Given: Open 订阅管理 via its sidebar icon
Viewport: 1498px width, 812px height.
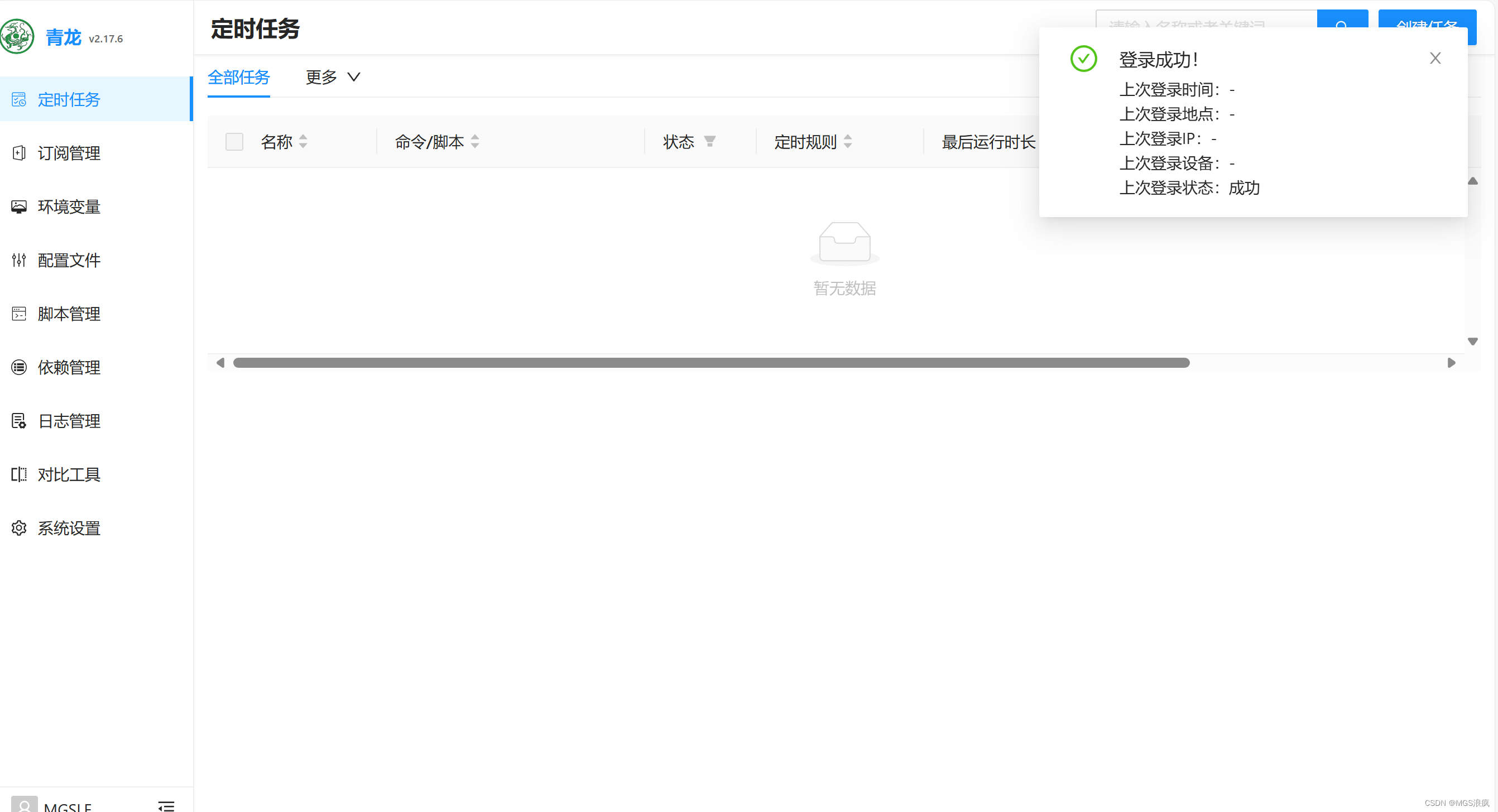Looking at the screenshot, I should pos(18,153).
